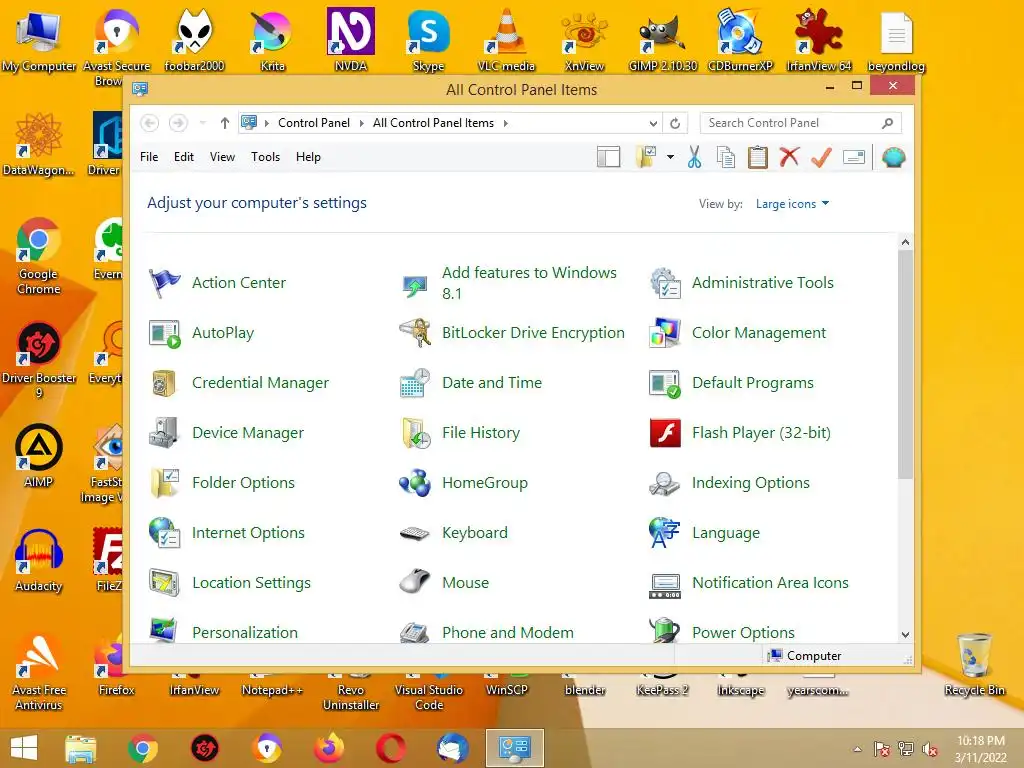Click the Cut scissors toolbar icon
Image resolution: width=1024 pixels, height=768 pixels.
(694, 157)
